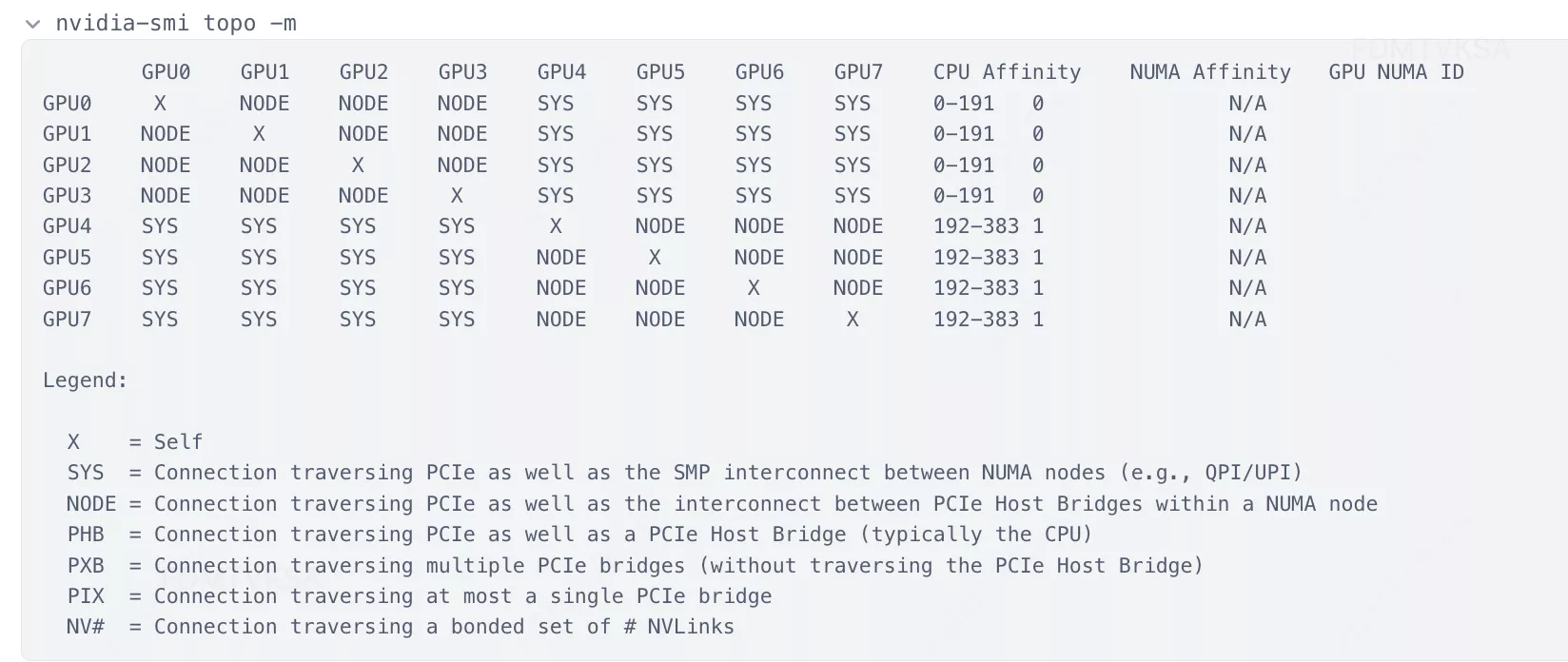Select the GPU NUMA ID column header

point(1396,72)
